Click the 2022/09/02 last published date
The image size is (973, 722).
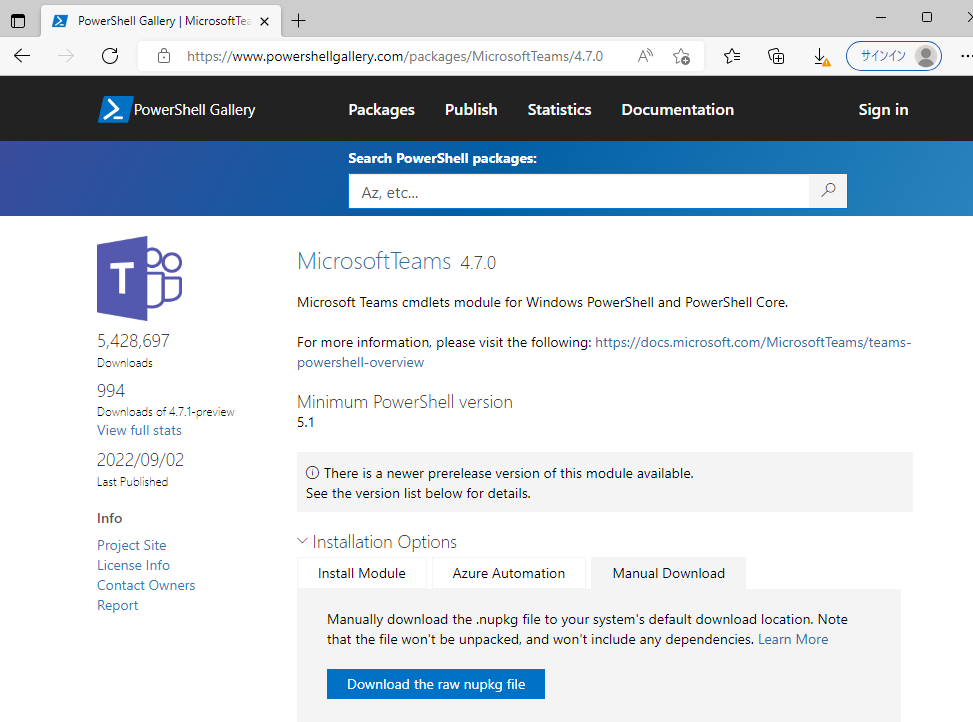click(140, 460)
